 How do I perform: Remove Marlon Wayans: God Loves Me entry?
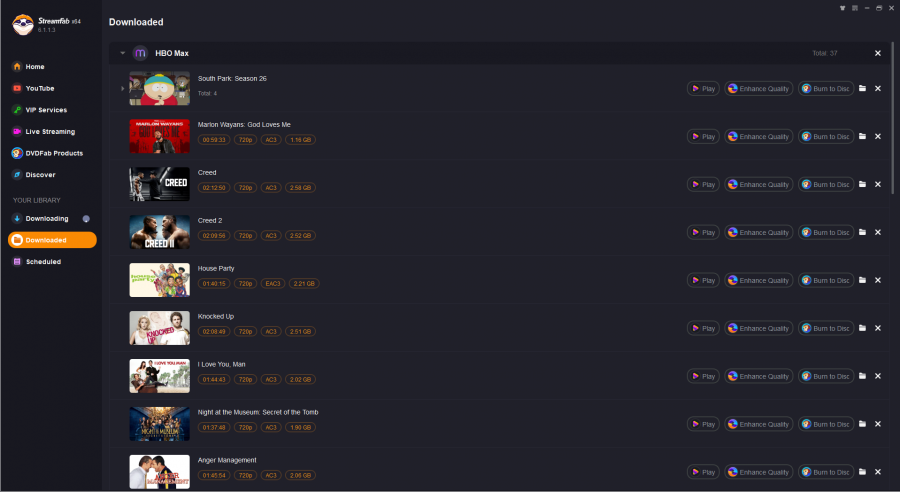coord(878,136)
